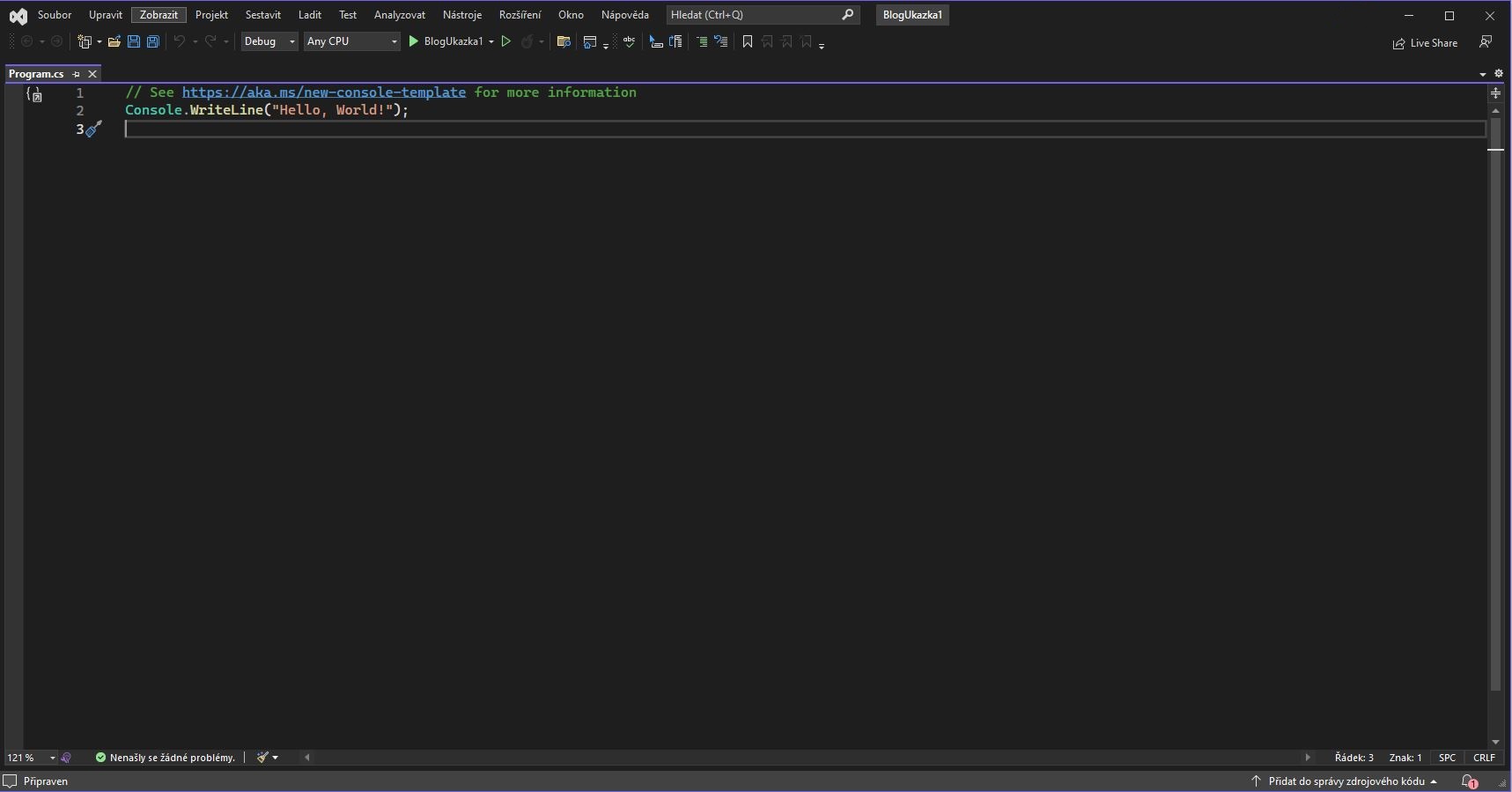Click the horizontal scrollbar left arrow

[x=307, y=758]
